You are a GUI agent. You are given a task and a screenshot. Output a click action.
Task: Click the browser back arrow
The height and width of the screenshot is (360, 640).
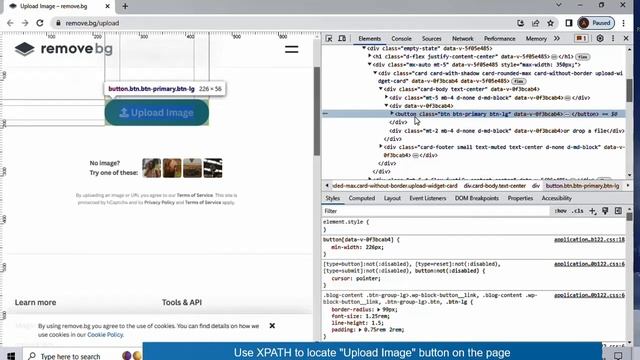click(10, 23)
